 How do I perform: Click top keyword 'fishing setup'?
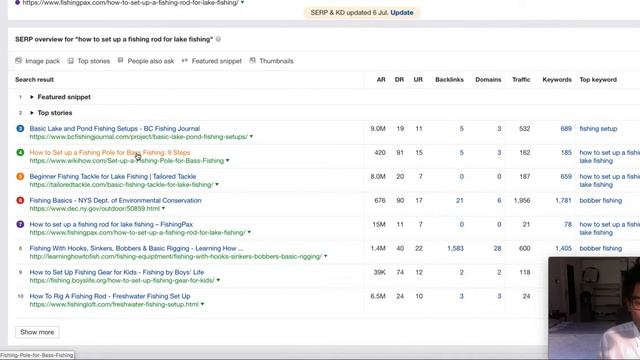coord(598,129)
